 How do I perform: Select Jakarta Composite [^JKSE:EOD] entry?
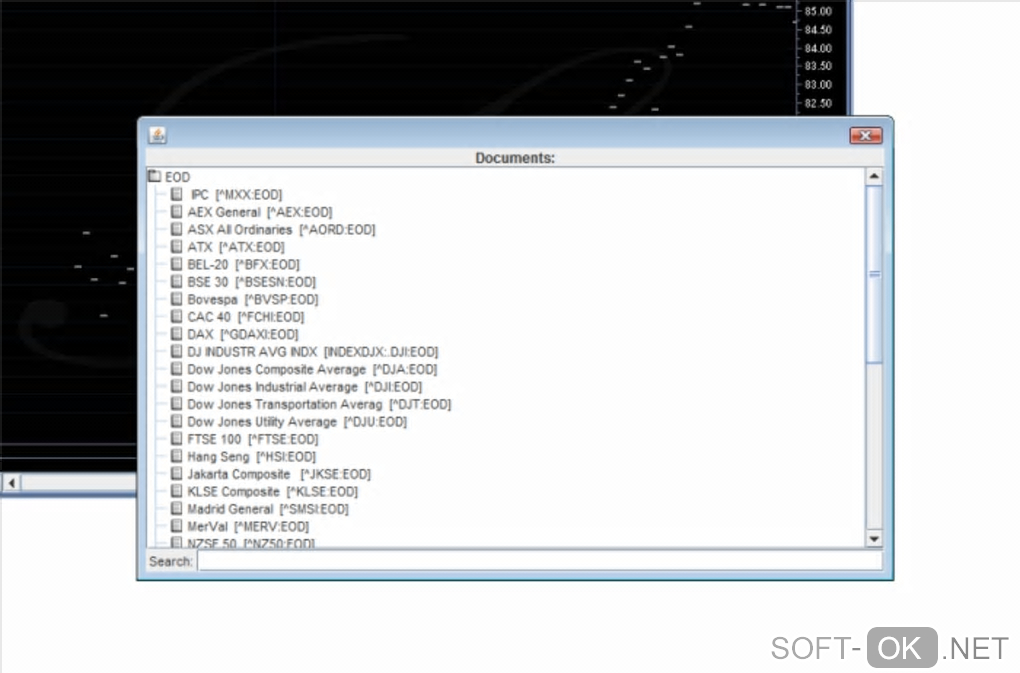[278, 474]
